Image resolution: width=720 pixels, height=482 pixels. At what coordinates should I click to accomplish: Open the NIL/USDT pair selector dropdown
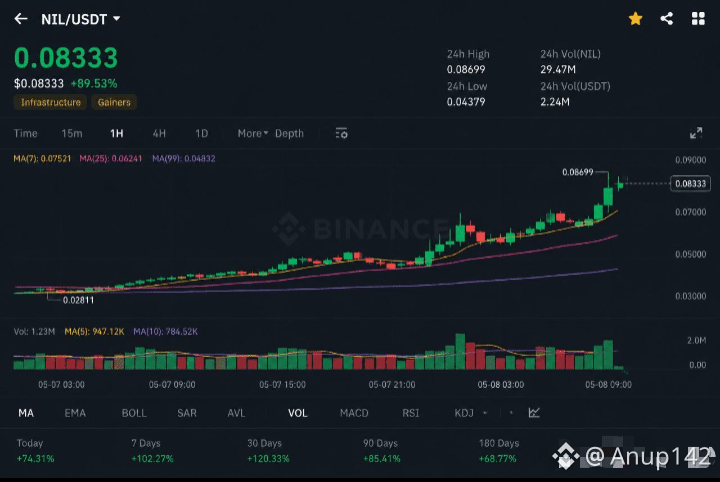80,19
